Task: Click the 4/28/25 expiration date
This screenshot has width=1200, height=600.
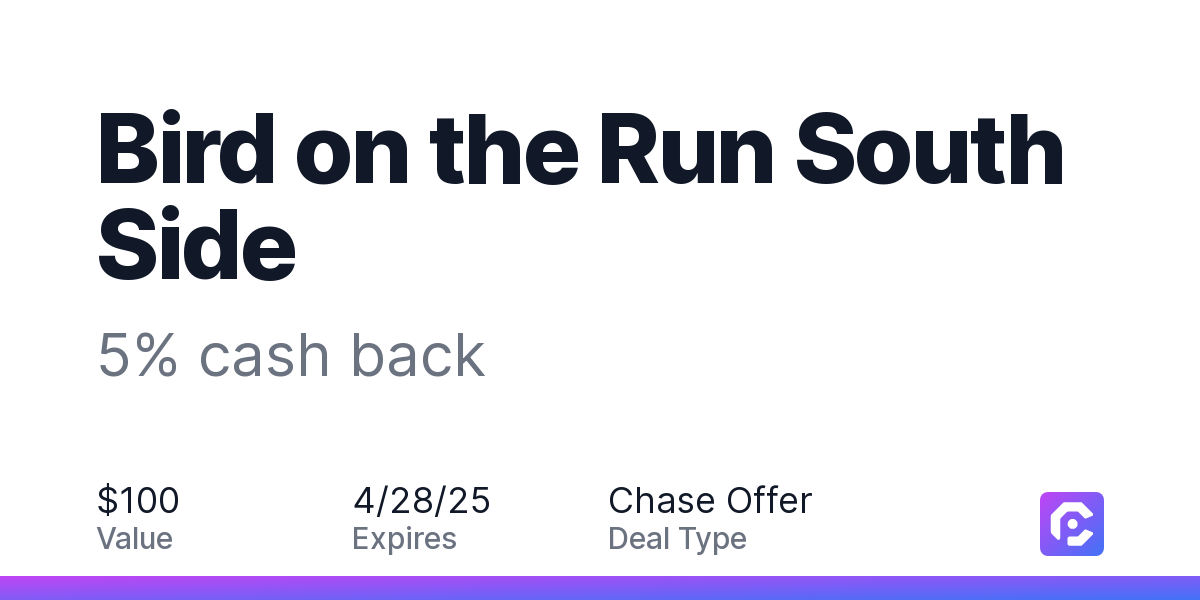Action: coord(422,500)
